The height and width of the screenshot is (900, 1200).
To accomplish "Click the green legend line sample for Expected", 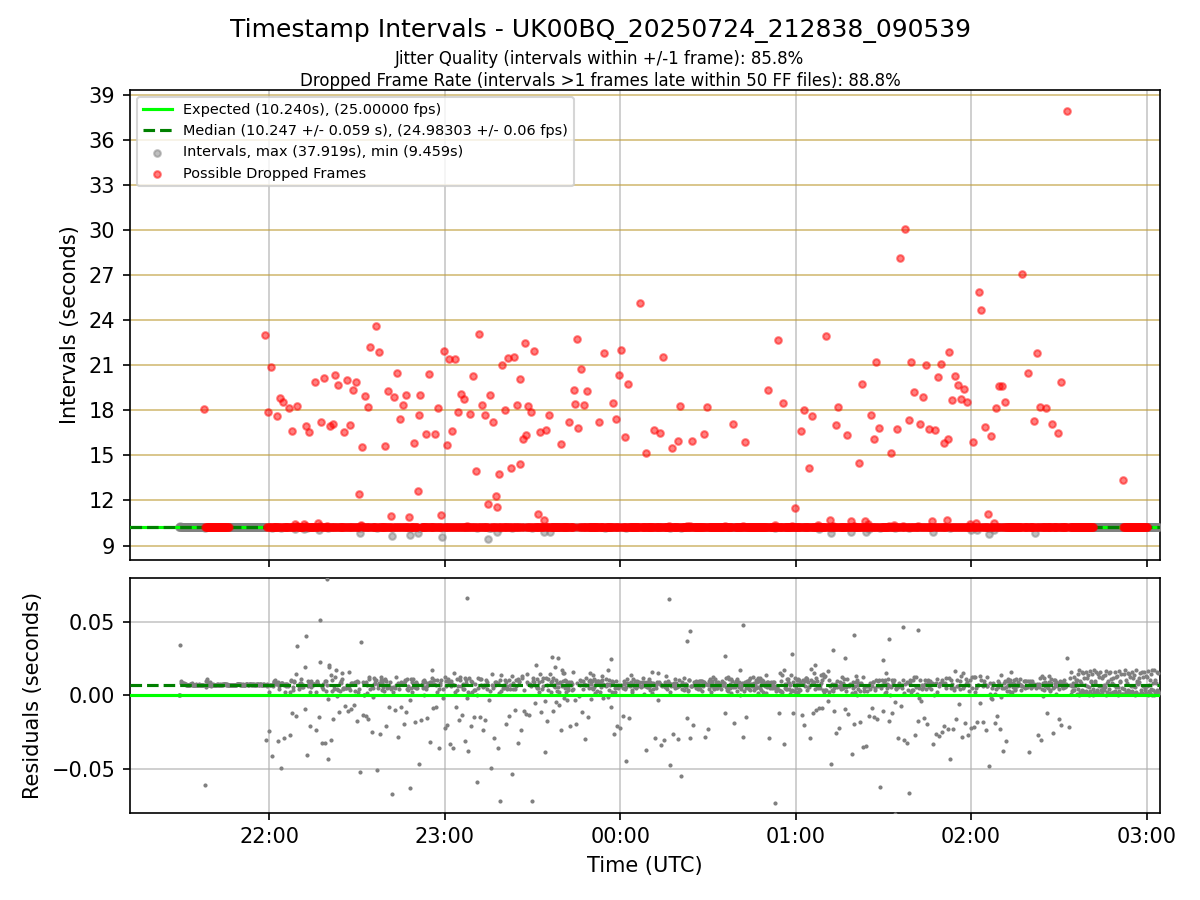I will [x=158, y=109].
